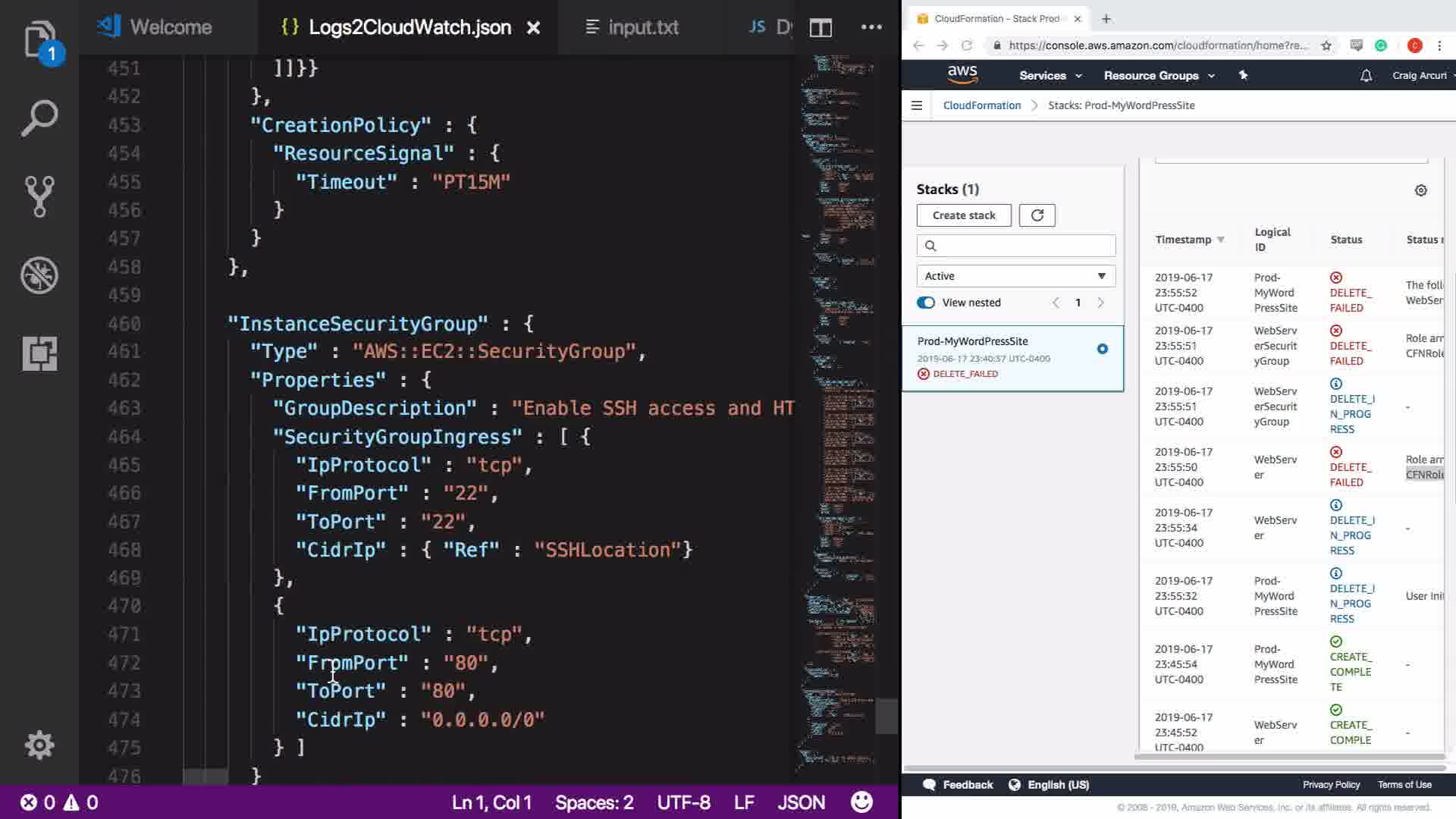Image resolution: width=1456 pixels, height=819 pixels.
Task: Open the Explorer files icon in activity bar
Action: point(39,39)
